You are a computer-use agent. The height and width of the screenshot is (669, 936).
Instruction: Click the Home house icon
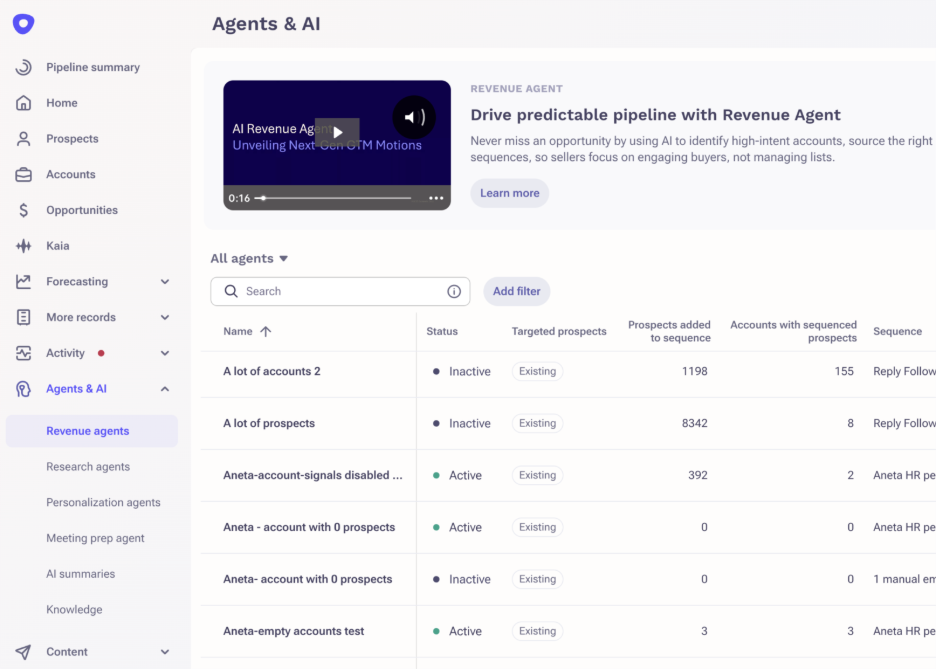tap(23, 103)
